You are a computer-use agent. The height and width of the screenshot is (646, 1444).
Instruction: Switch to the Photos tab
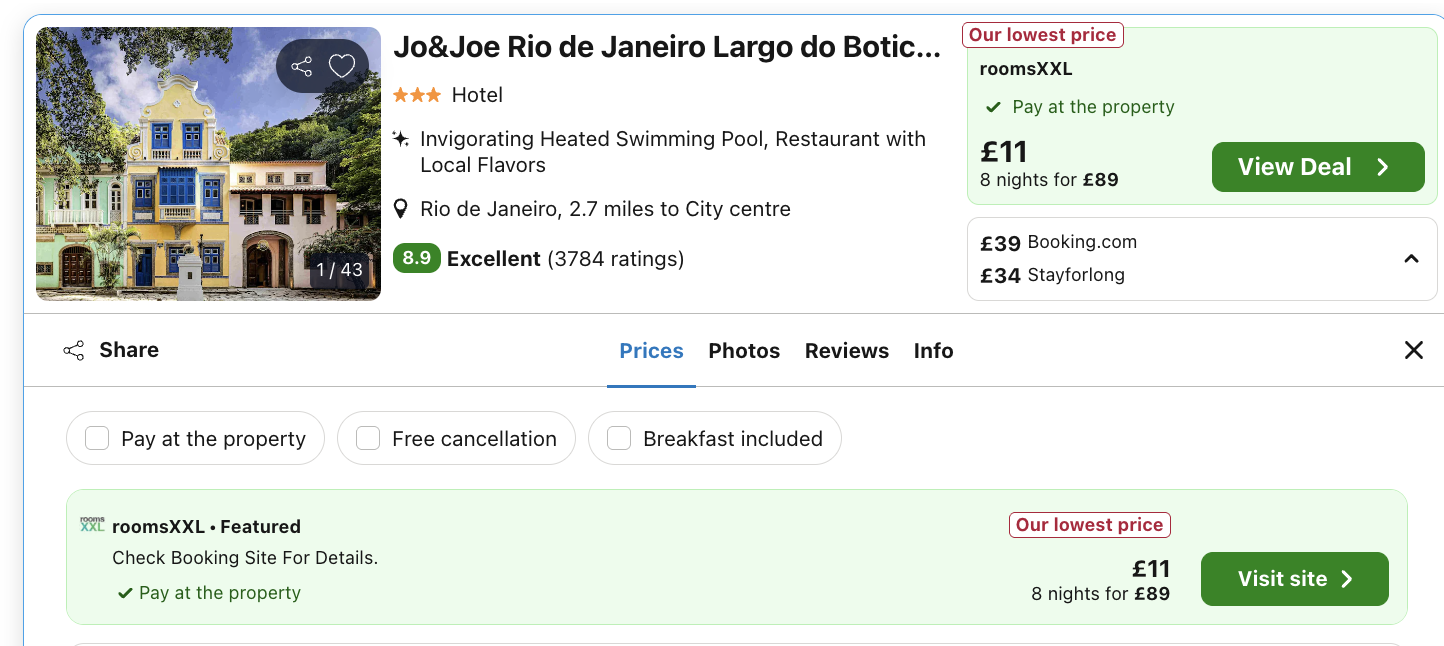pyautogui.click(x=744, y=351)
